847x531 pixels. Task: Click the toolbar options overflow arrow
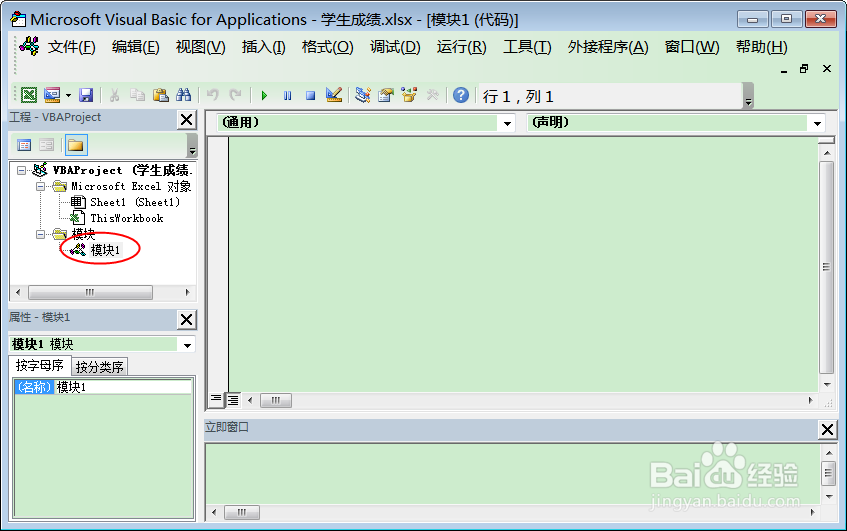point(748,96)
